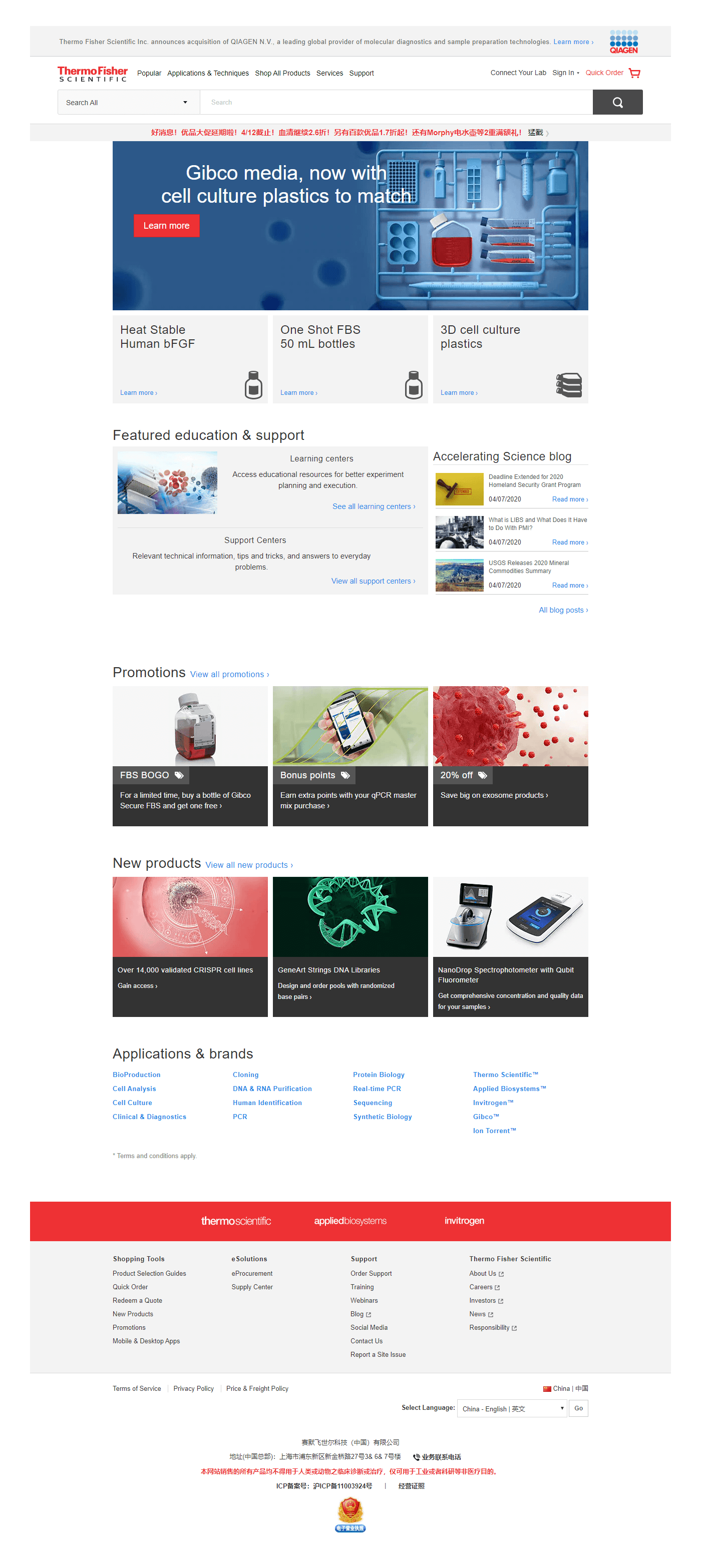This screenshot has height=1568, width=701.
Task: Open All blog posts link
Action: [563, 610]
